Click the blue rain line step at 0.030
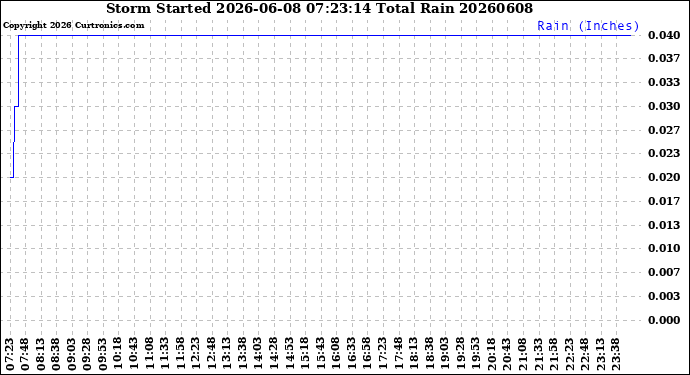Image resolution: width=690 pixels, height=375 pixels. [x=16, y=106]
